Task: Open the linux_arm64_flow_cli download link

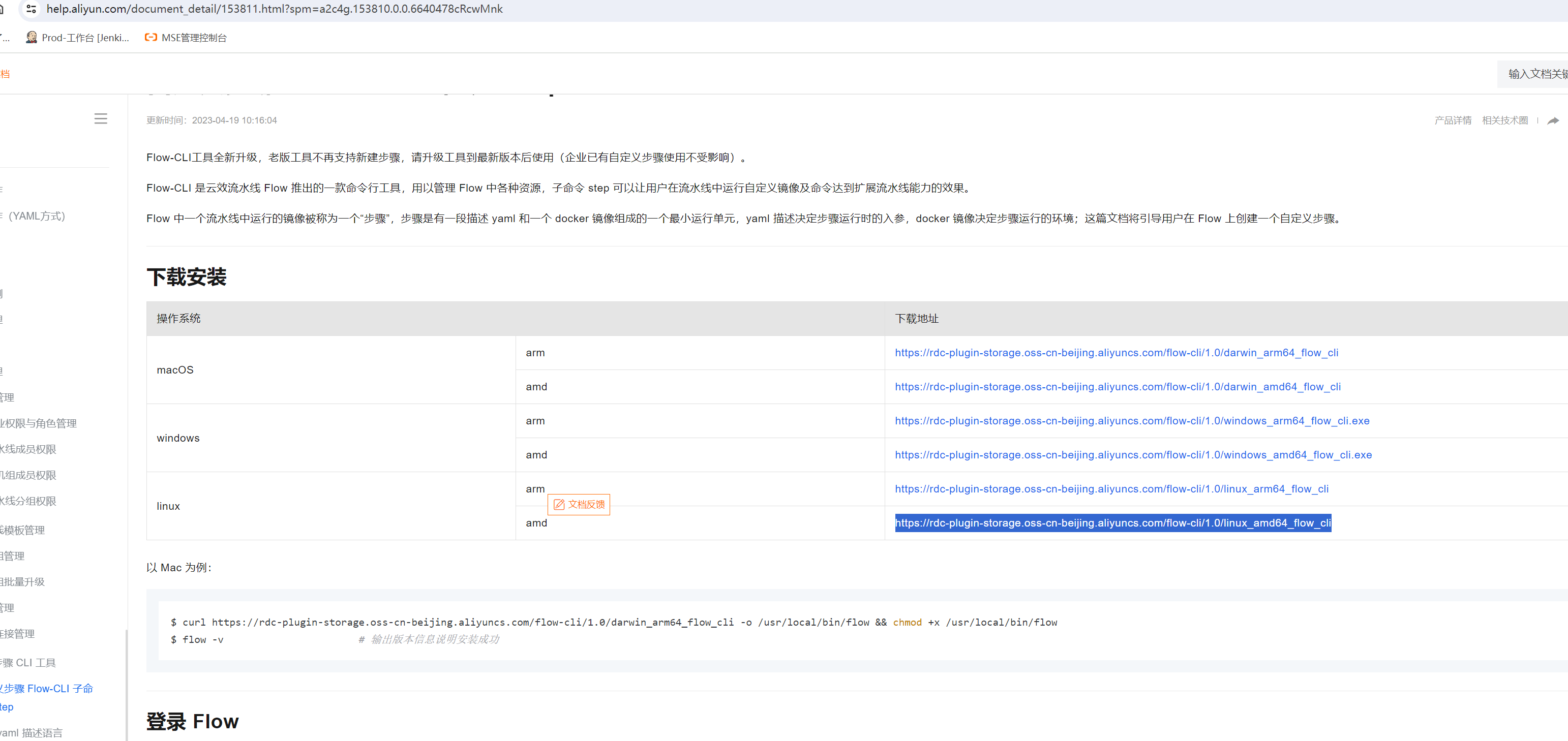Action: (1111, 489)
